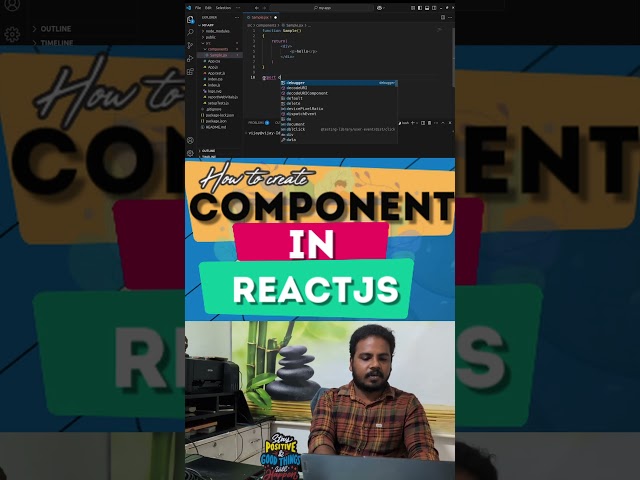This screenshot has width=640, height=480.
Task: Open the Explorer panel's more actions menu
Action: [237, 18]
